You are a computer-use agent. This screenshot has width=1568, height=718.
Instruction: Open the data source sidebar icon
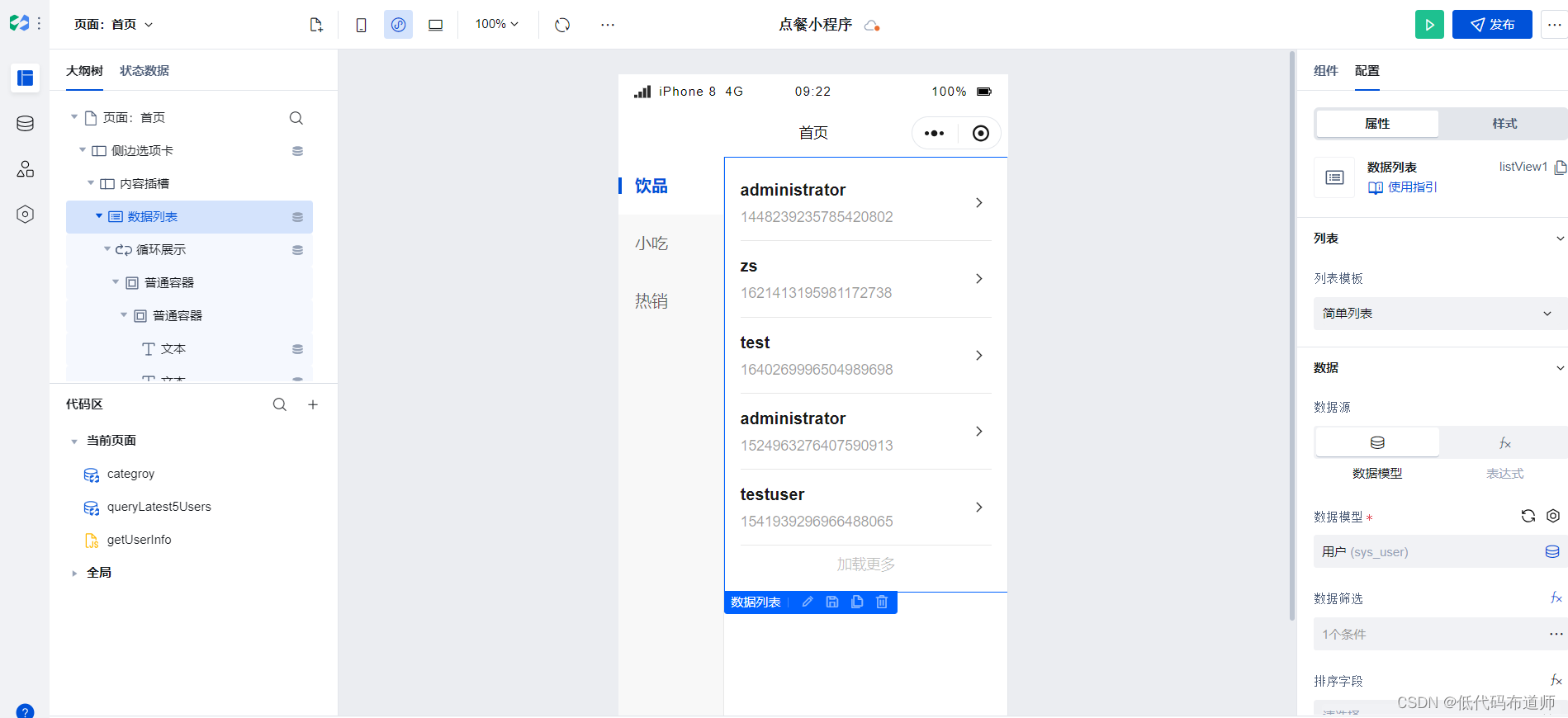(x=26, y=124)
